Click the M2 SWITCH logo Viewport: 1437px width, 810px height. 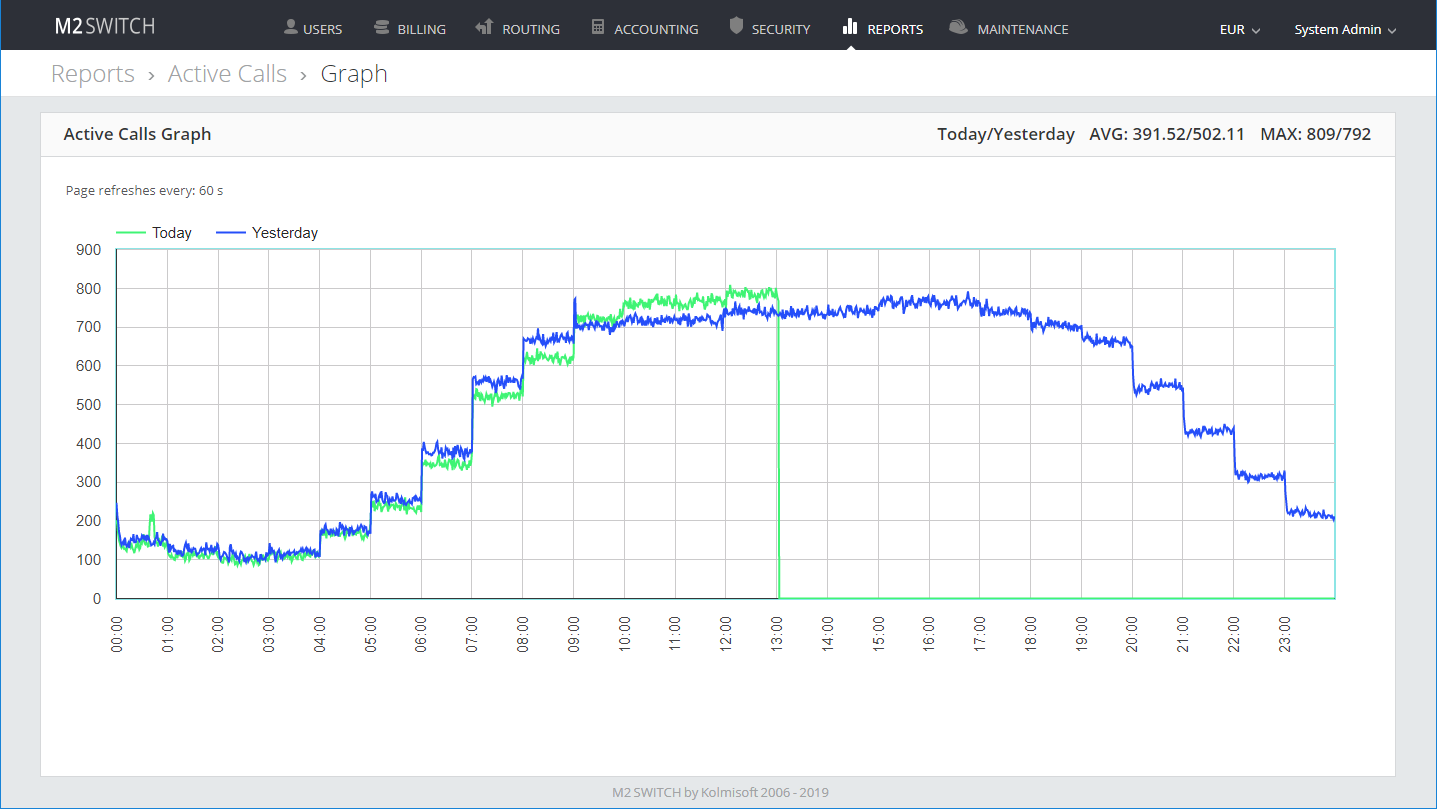tap(105, 26)
